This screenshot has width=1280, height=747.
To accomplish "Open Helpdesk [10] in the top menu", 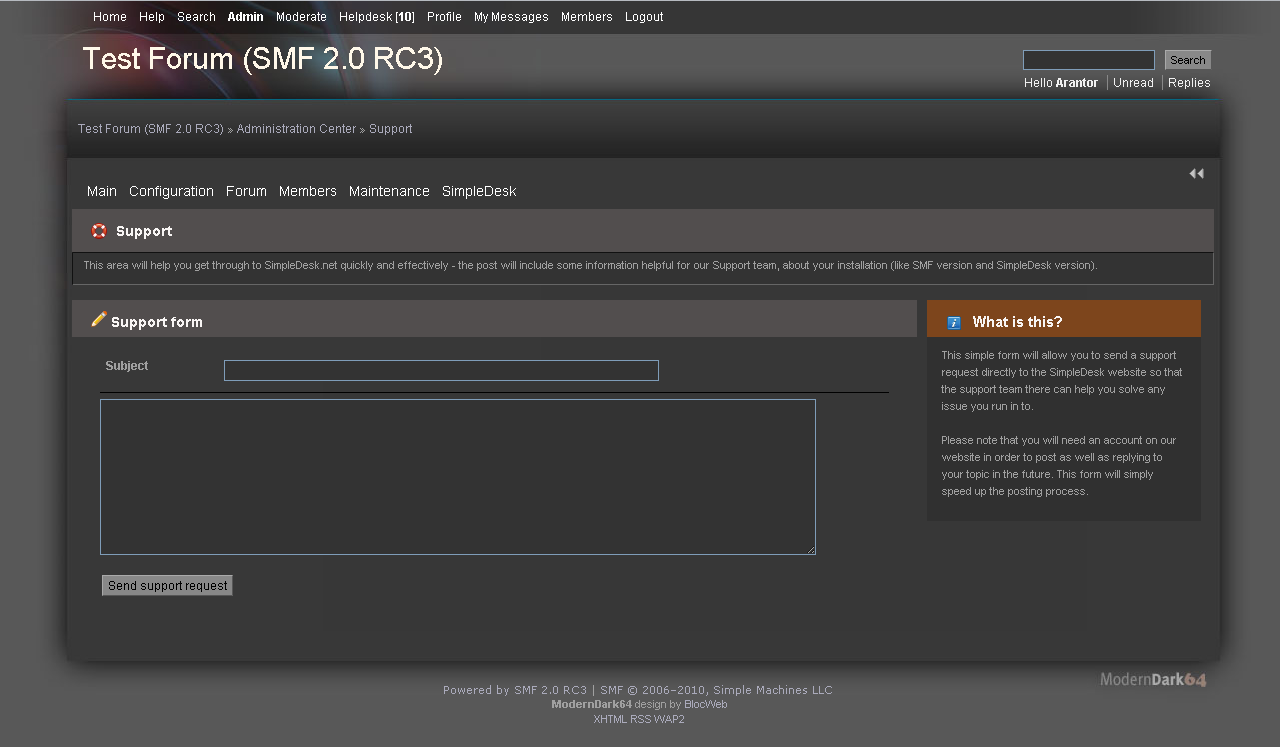I will coord(377,17).
